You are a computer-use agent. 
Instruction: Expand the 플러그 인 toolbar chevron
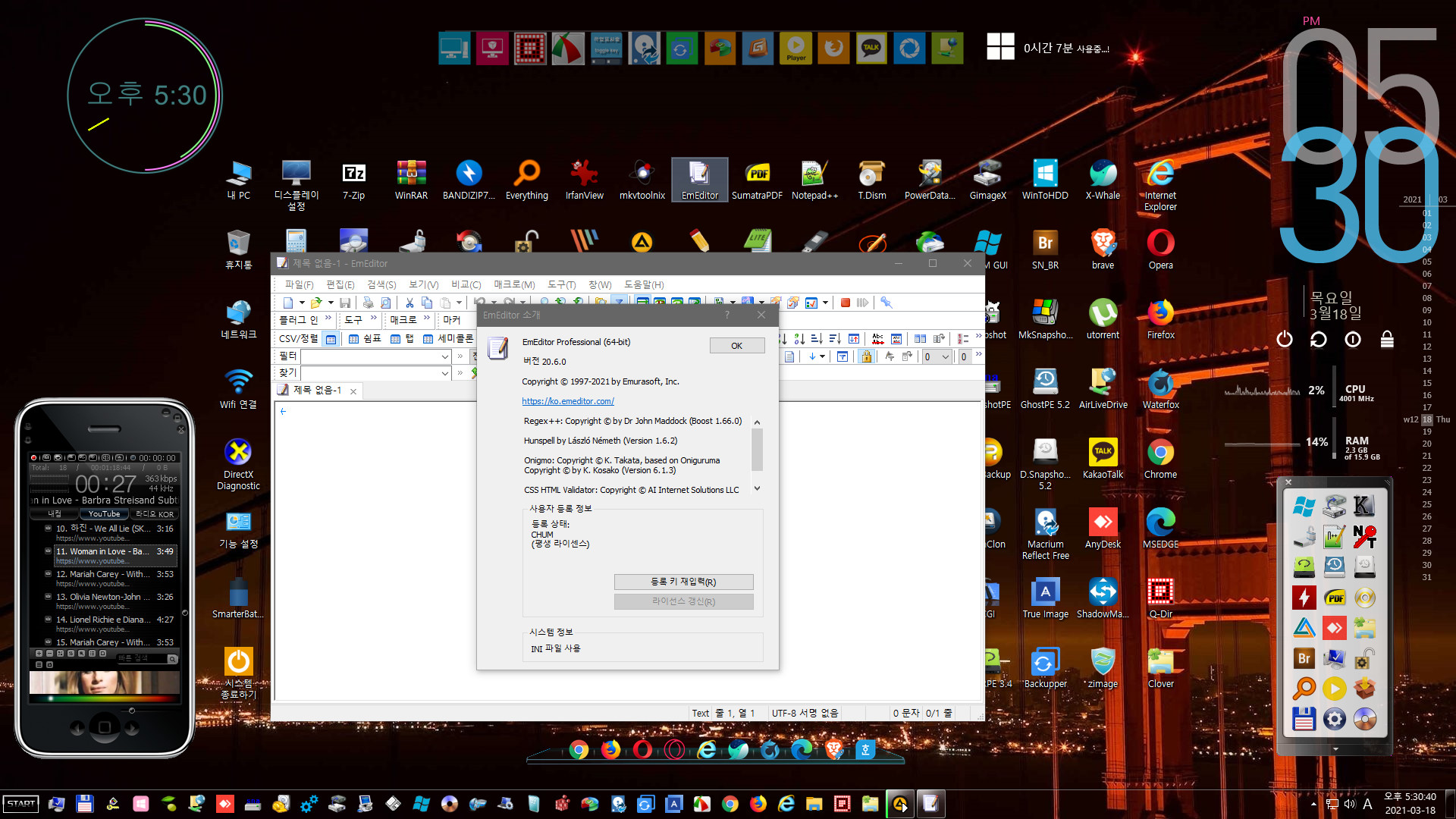[x=328, y=318]
